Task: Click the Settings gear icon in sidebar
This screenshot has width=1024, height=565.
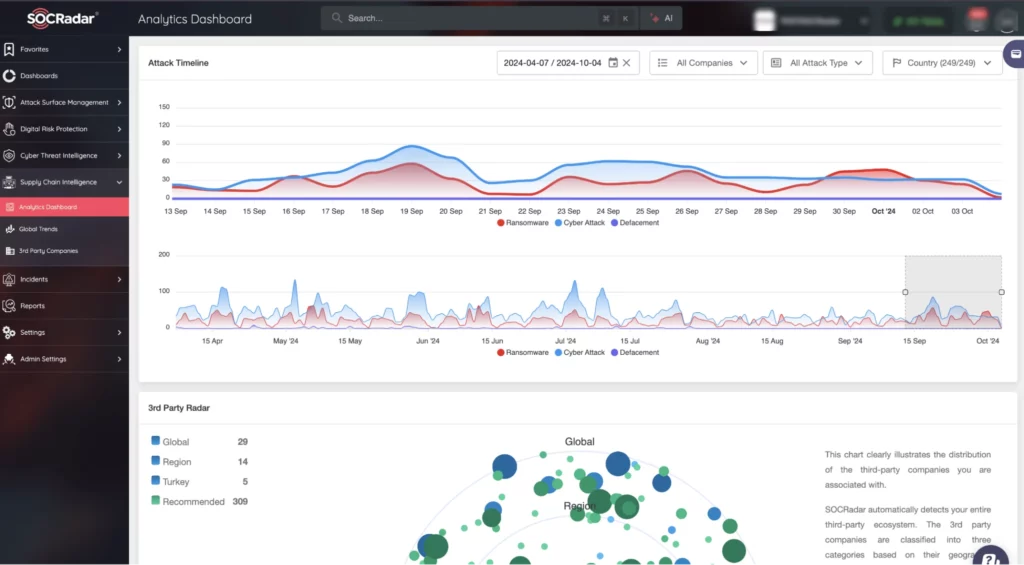Action: pyautogui.click(x=9, y=332)
